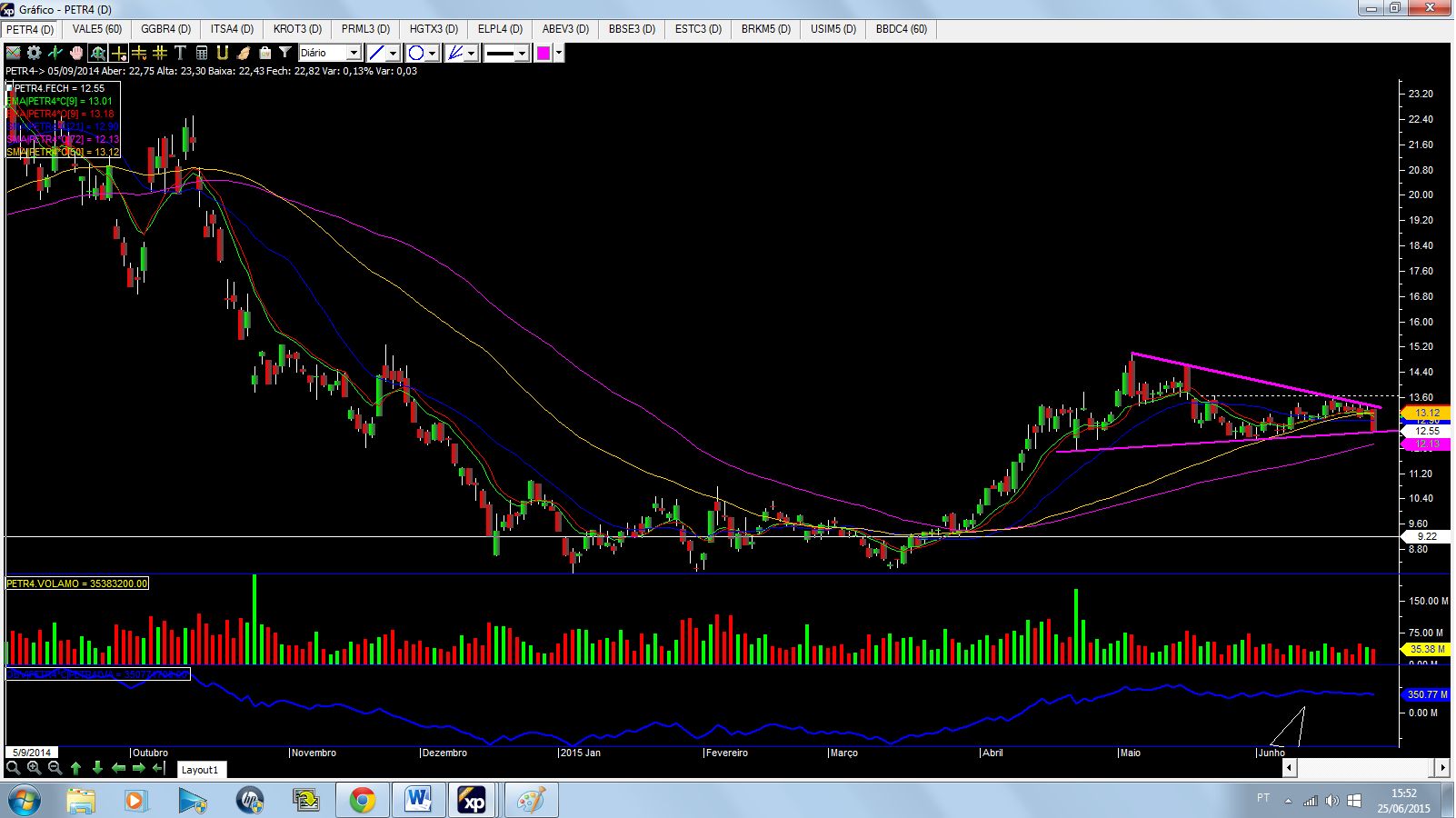The height and width of the screenshot is (818, 1456).
Task: Shift chart using green right arrow
Action: tap(139, 768)
